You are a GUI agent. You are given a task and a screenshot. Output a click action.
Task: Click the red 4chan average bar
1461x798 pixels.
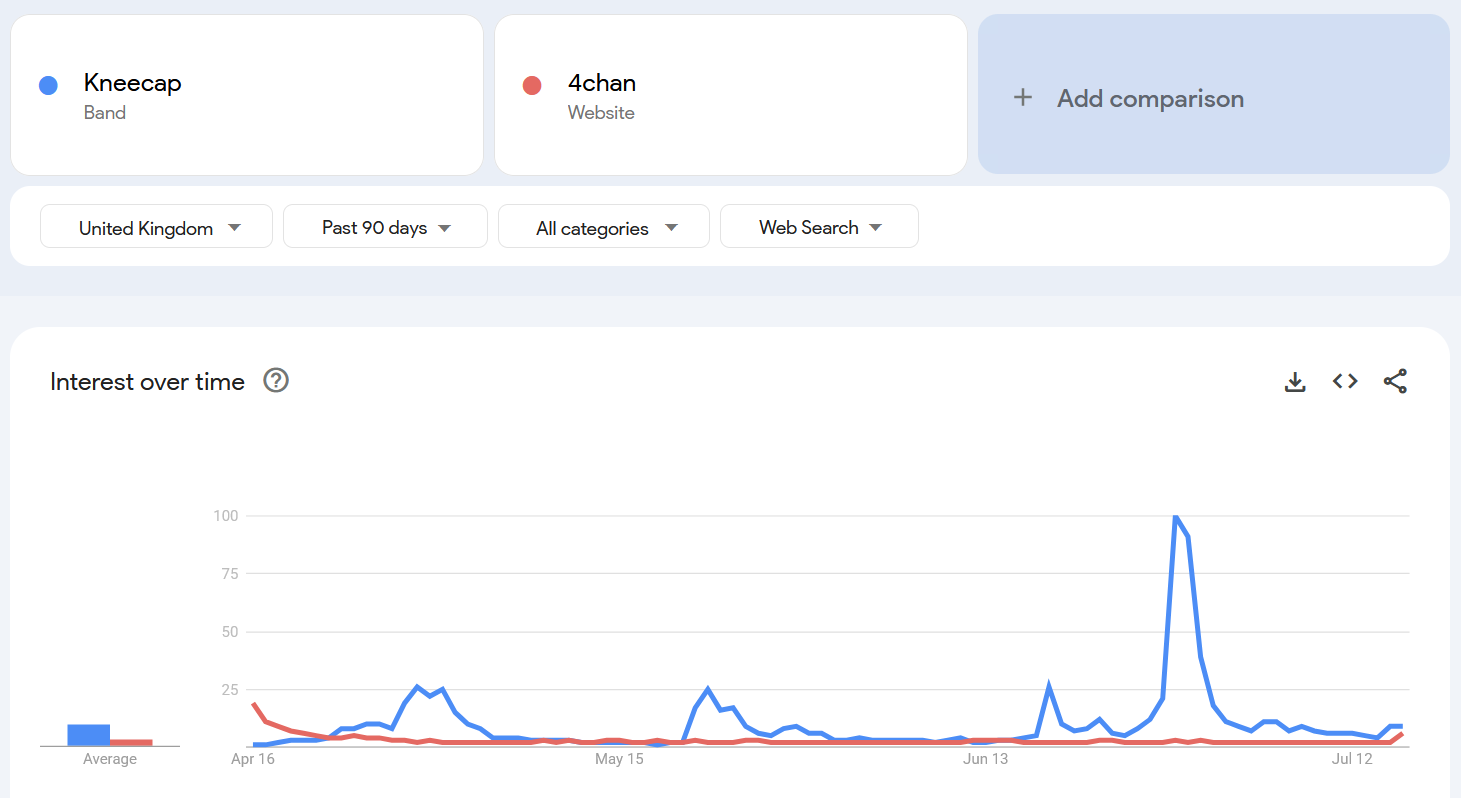pyautogui.click(x=131, y=743)
